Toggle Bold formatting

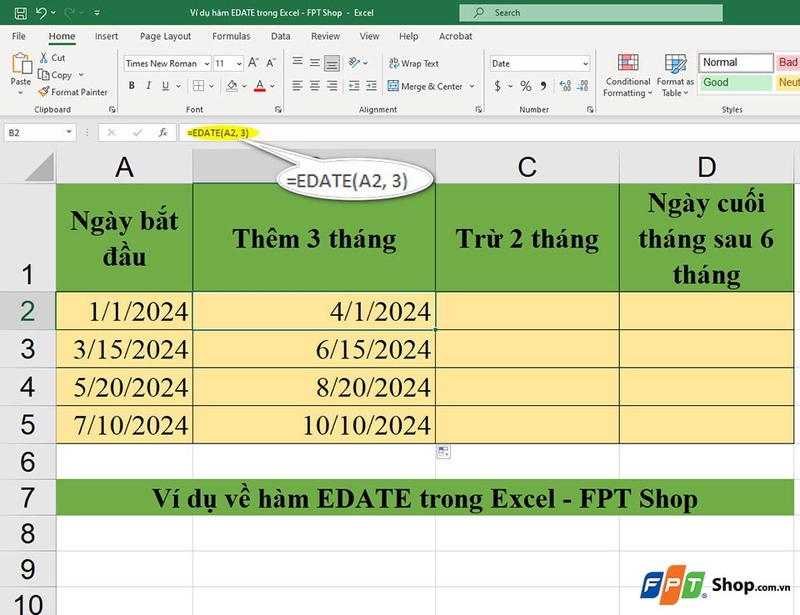click(x=132, y=86)
